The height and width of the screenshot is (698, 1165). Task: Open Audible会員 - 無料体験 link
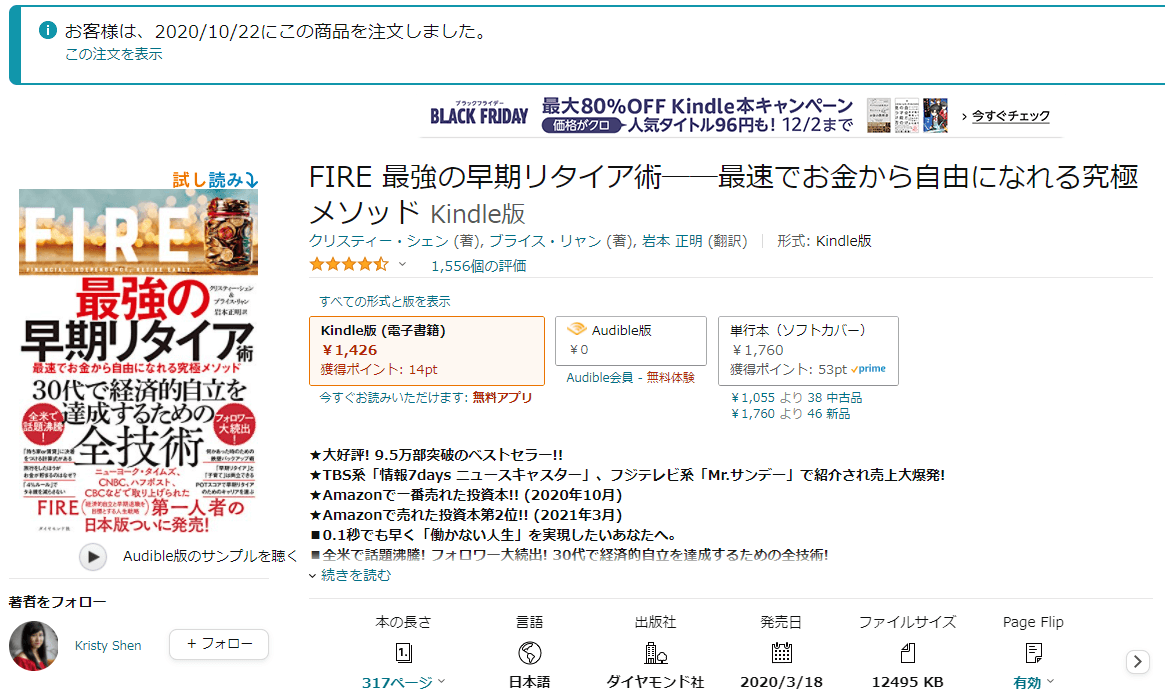pyautogui.click(x=630, y=378)
